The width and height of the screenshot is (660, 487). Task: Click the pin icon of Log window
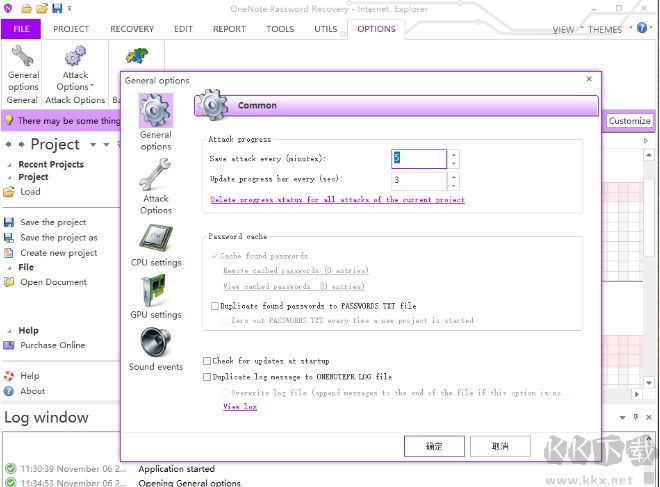[x=636, y=417]
